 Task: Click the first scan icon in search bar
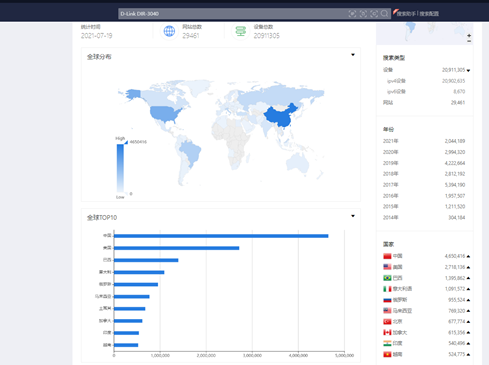352,14
